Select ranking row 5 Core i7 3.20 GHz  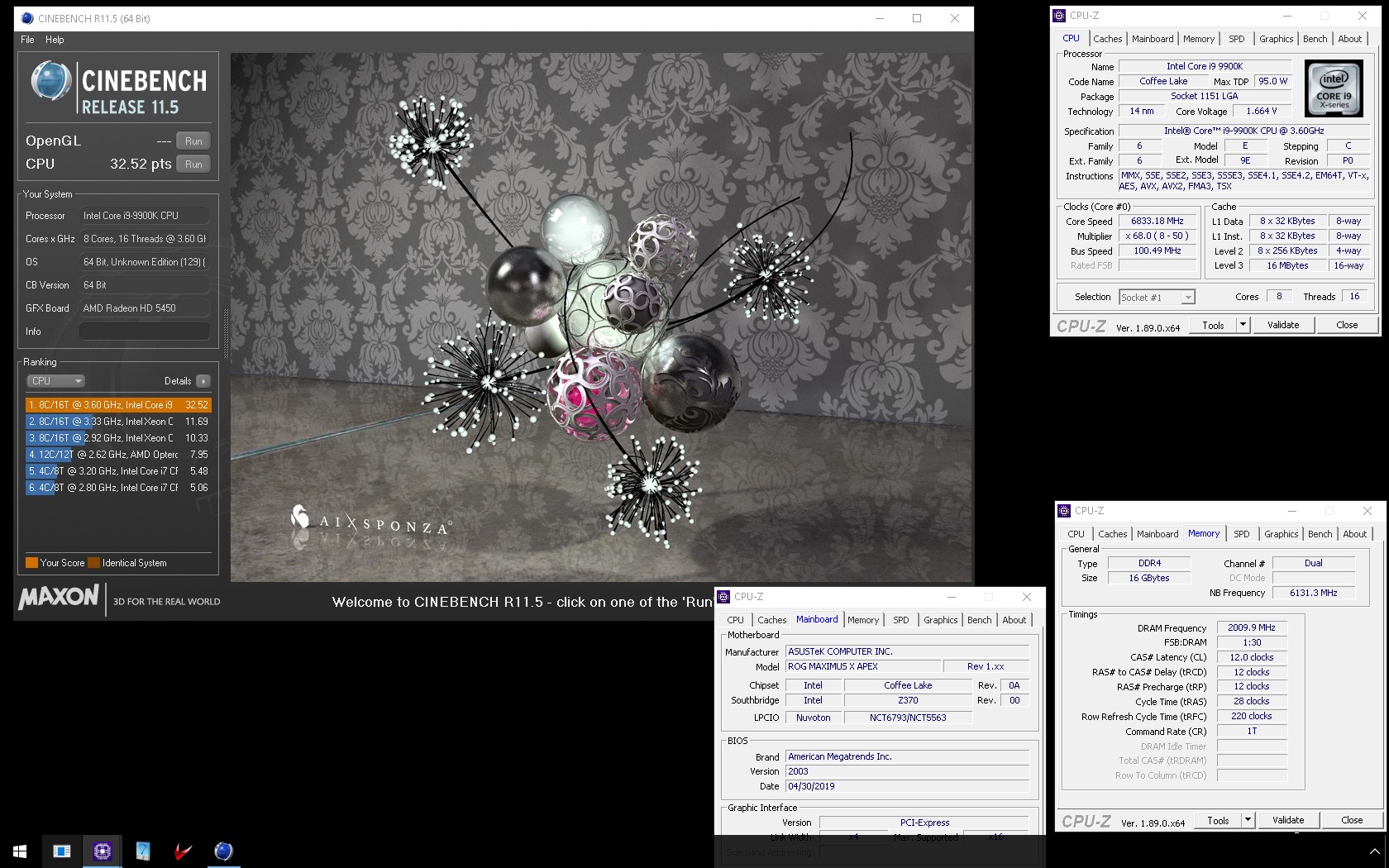click(118, 471)
